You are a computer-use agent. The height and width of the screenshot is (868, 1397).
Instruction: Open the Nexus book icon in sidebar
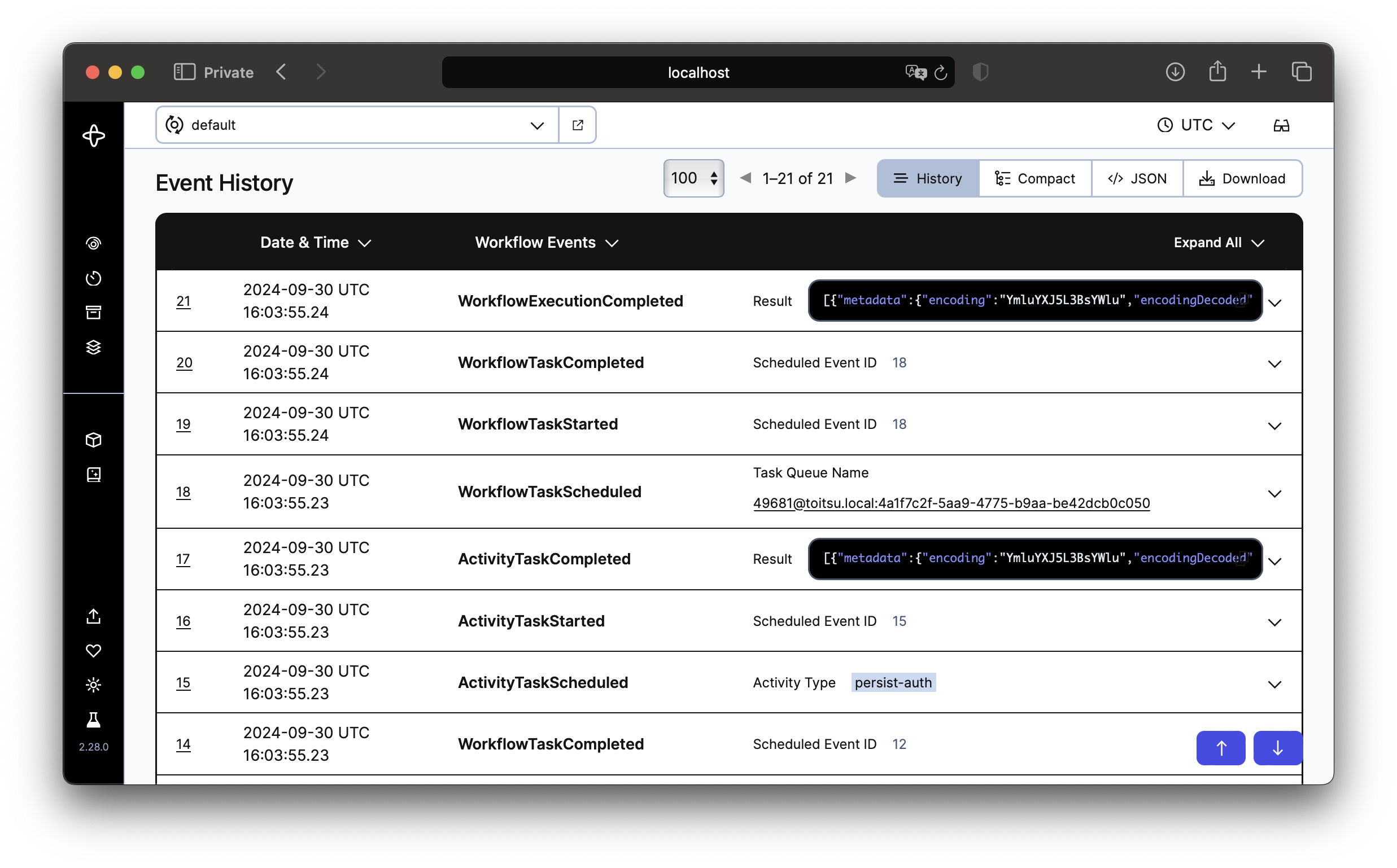(x=94, y=476)
